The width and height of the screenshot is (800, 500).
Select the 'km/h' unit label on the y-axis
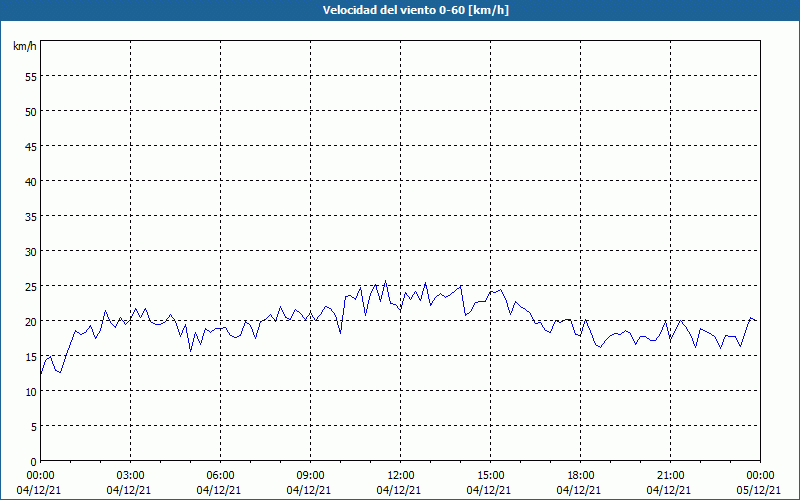[x=25, y=46]
